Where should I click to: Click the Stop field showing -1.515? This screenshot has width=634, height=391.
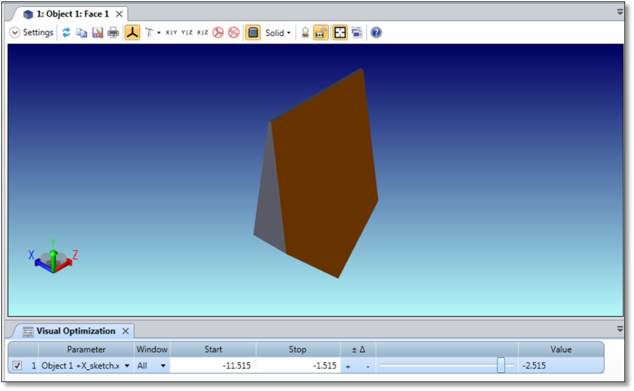coord(298,366)
